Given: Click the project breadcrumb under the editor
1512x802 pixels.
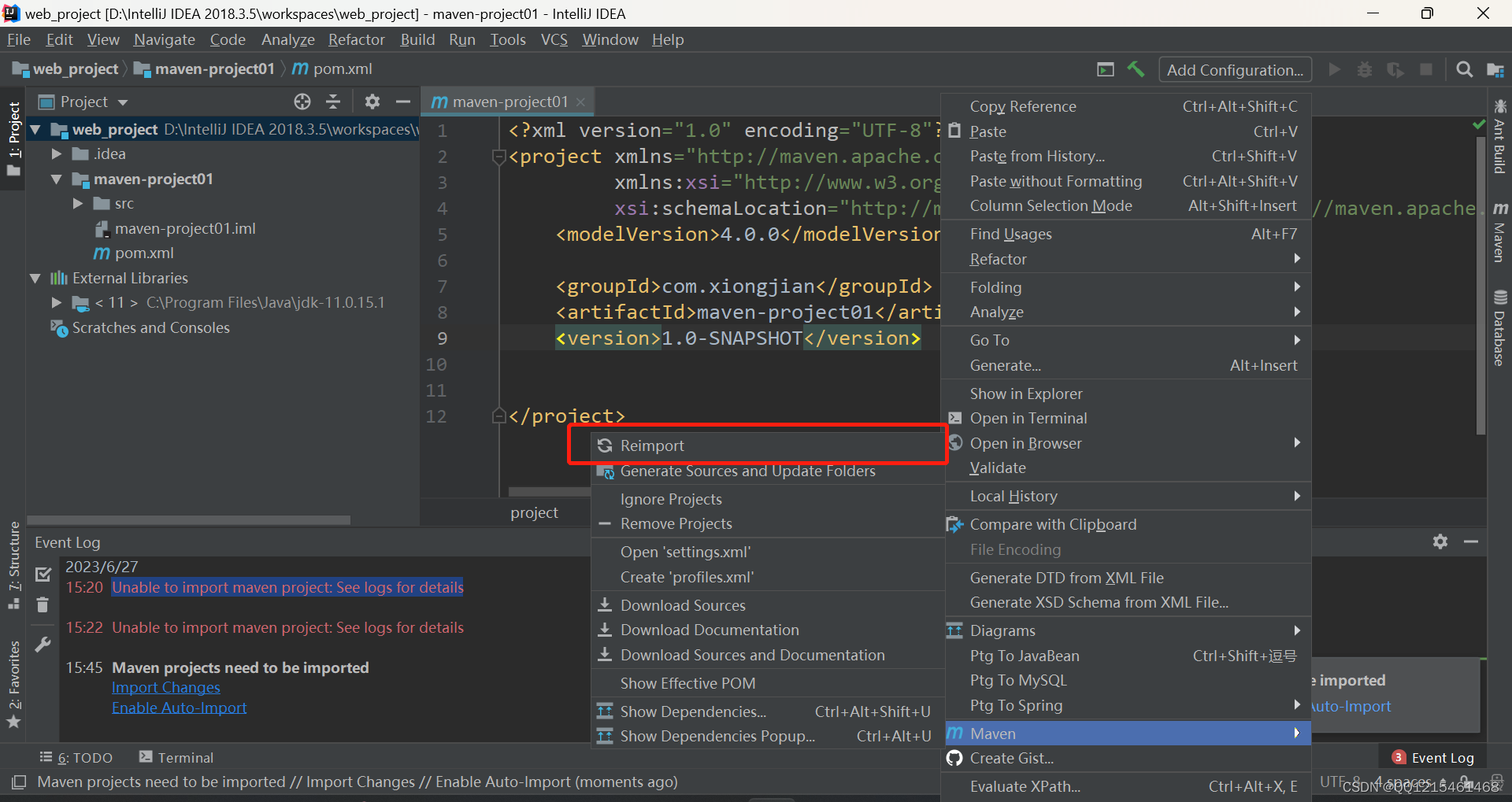Looking at the screenshot, I should 534,512.
